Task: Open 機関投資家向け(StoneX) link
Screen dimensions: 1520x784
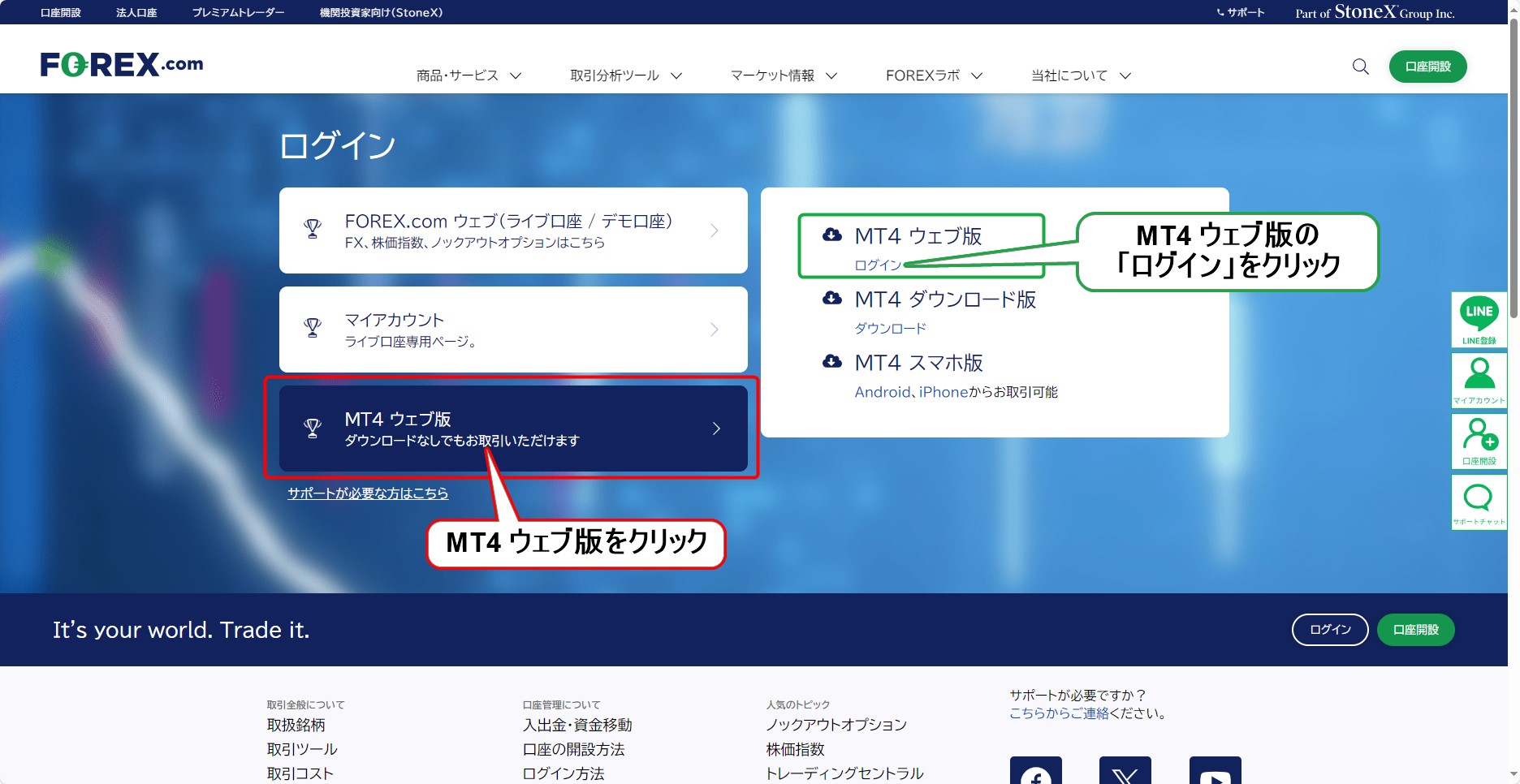Action: (381, 12)
